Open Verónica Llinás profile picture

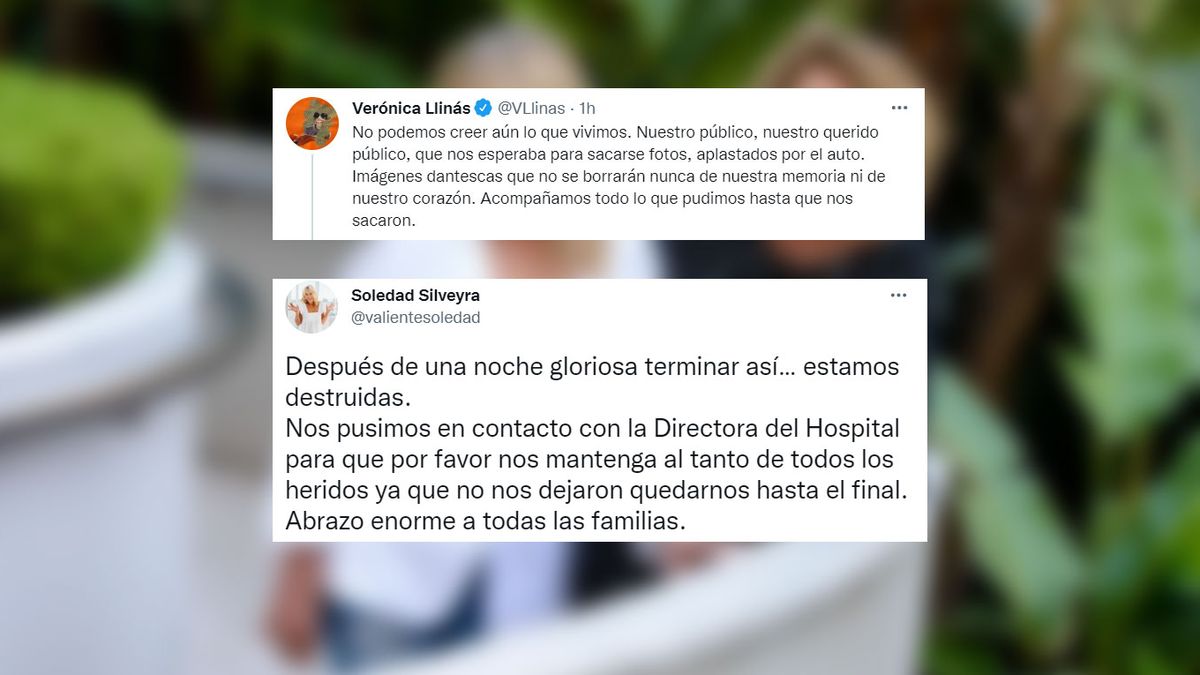point(312,123)
